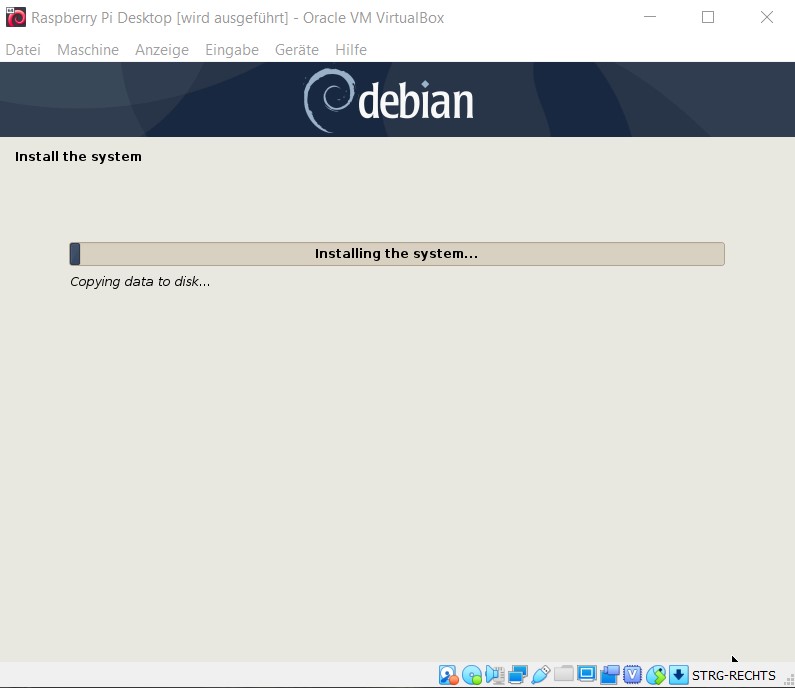Open the Eingabe menu
This screenshot has width=795, height=688.
232,50
